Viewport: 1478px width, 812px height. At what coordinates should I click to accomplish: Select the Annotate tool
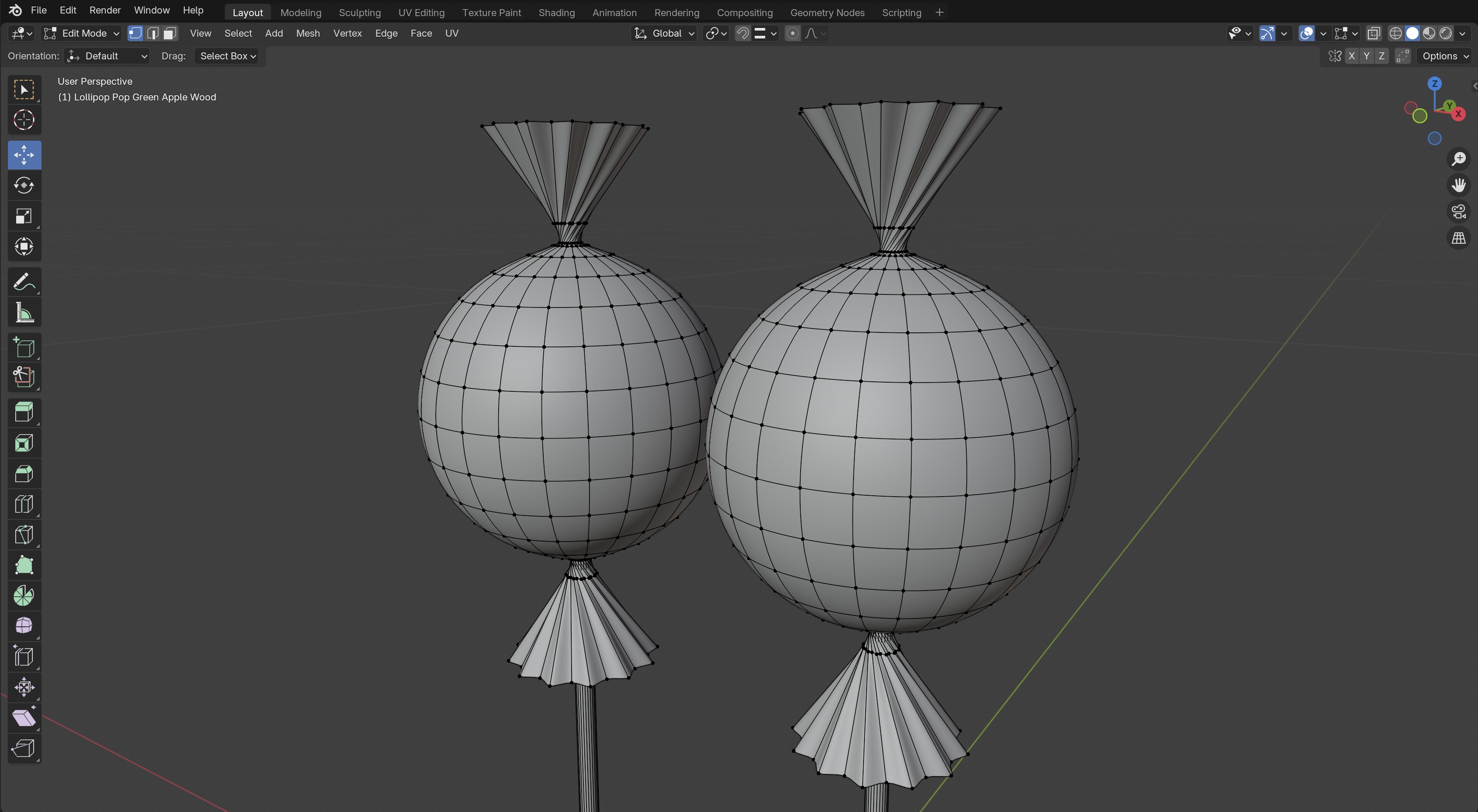(x=24, y=282)
